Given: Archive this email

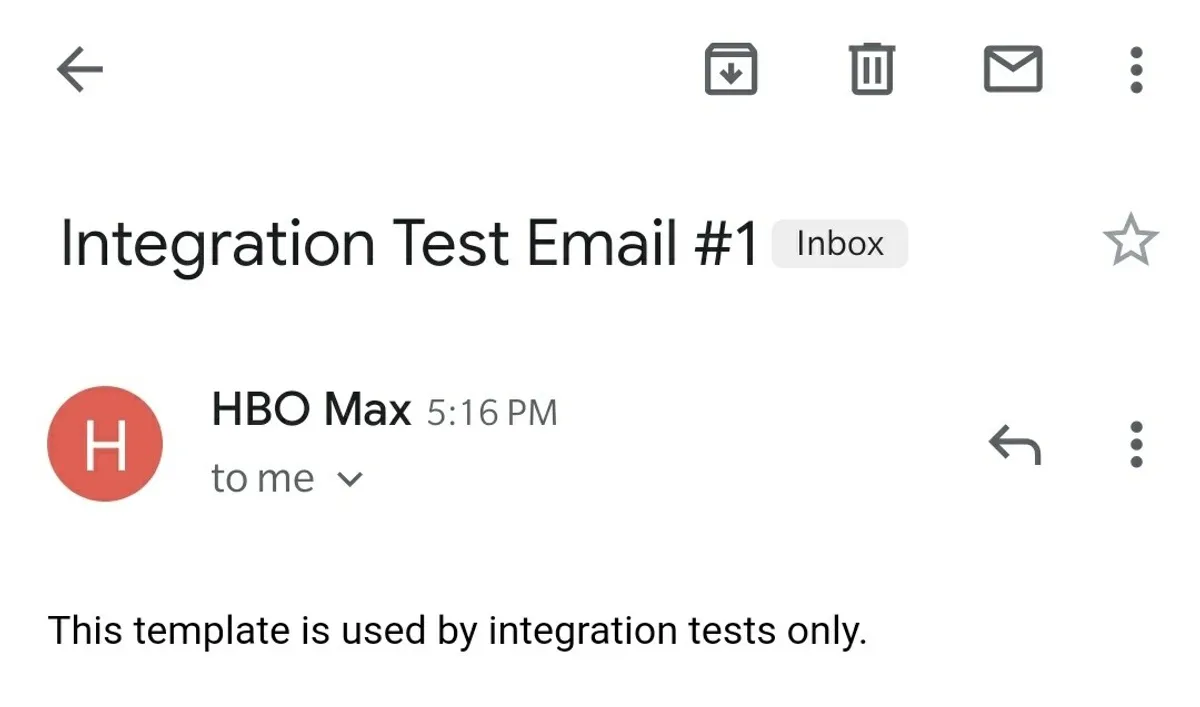Looking at the screenshot, I should 731,70.
